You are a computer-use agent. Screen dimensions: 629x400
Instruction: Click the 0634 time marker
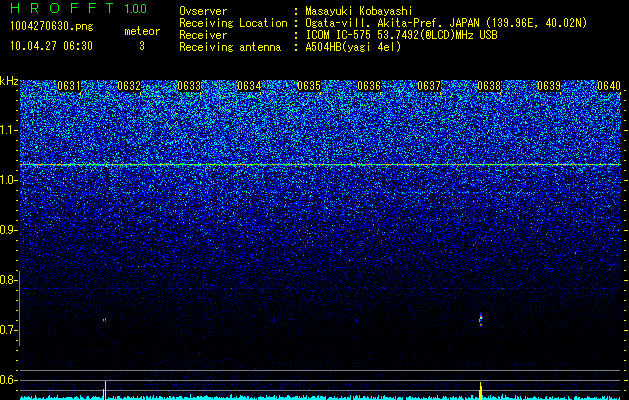[x=249, y=86]
